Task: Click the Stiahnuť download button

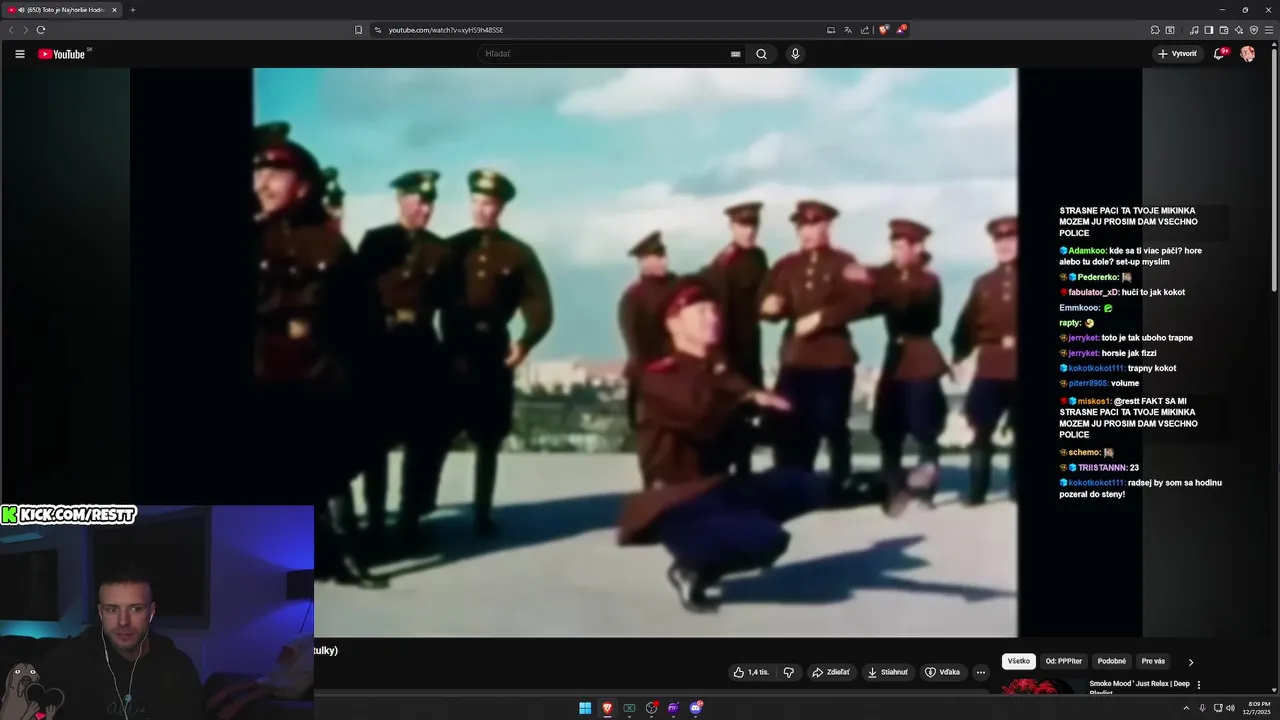Action: [x=887, y=672]
